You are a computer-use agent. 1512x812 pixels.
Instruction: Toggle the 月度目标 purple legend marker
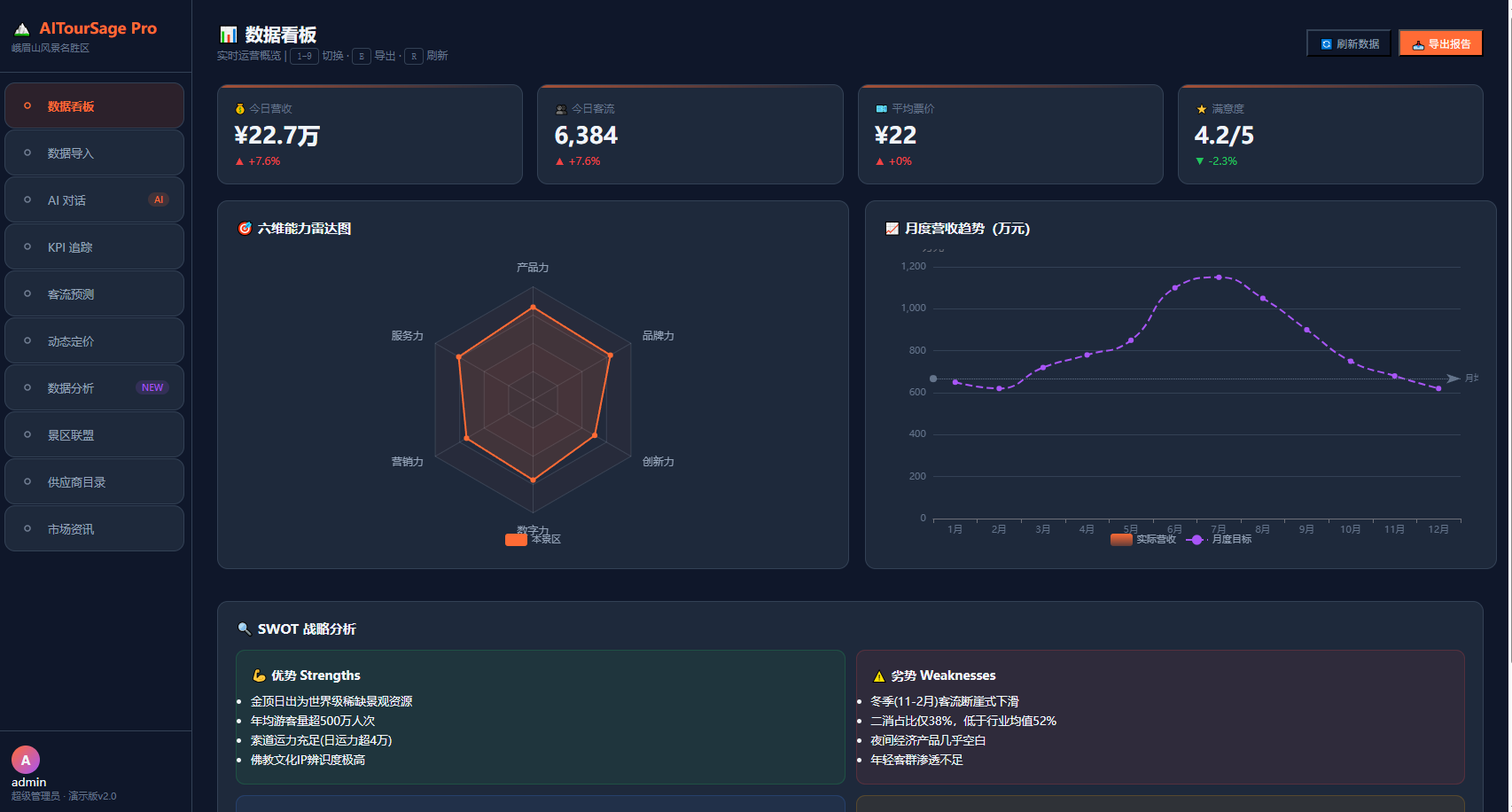tap(1197, 540)
